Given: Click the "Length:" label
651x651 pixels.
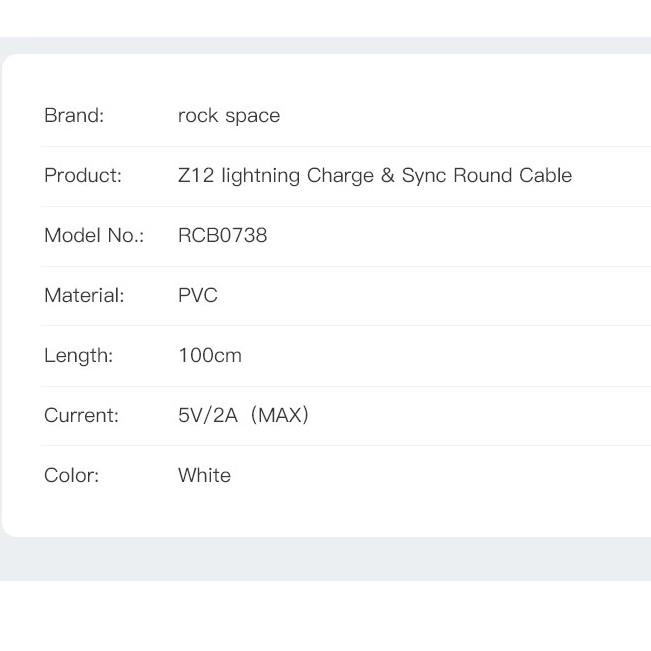Looking at the screenshot, I should (79, 356).
